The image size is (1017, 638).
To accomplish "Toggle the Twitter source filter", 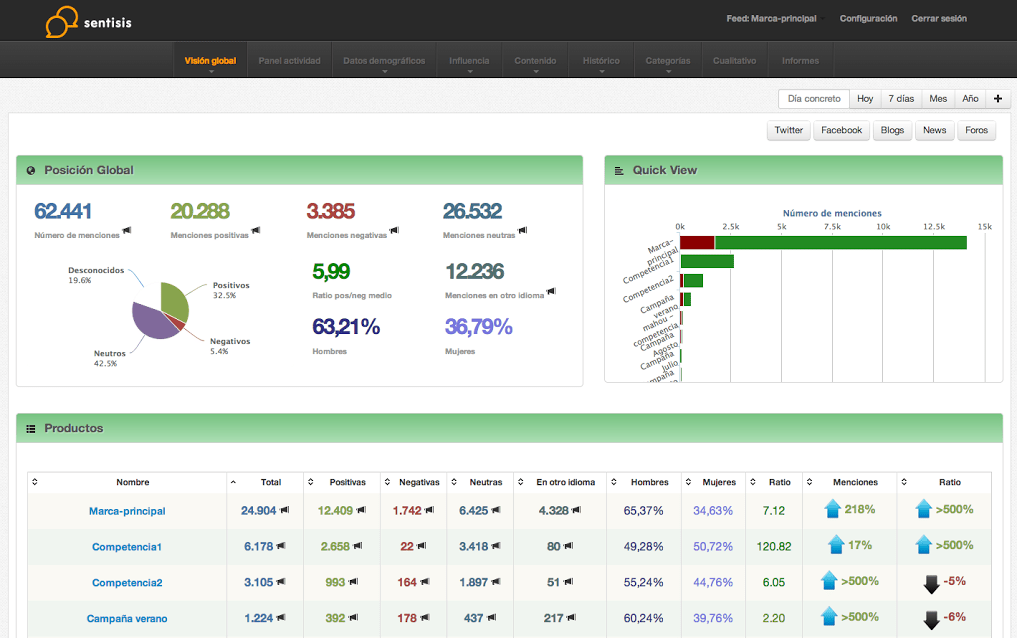I will (788, 130).
